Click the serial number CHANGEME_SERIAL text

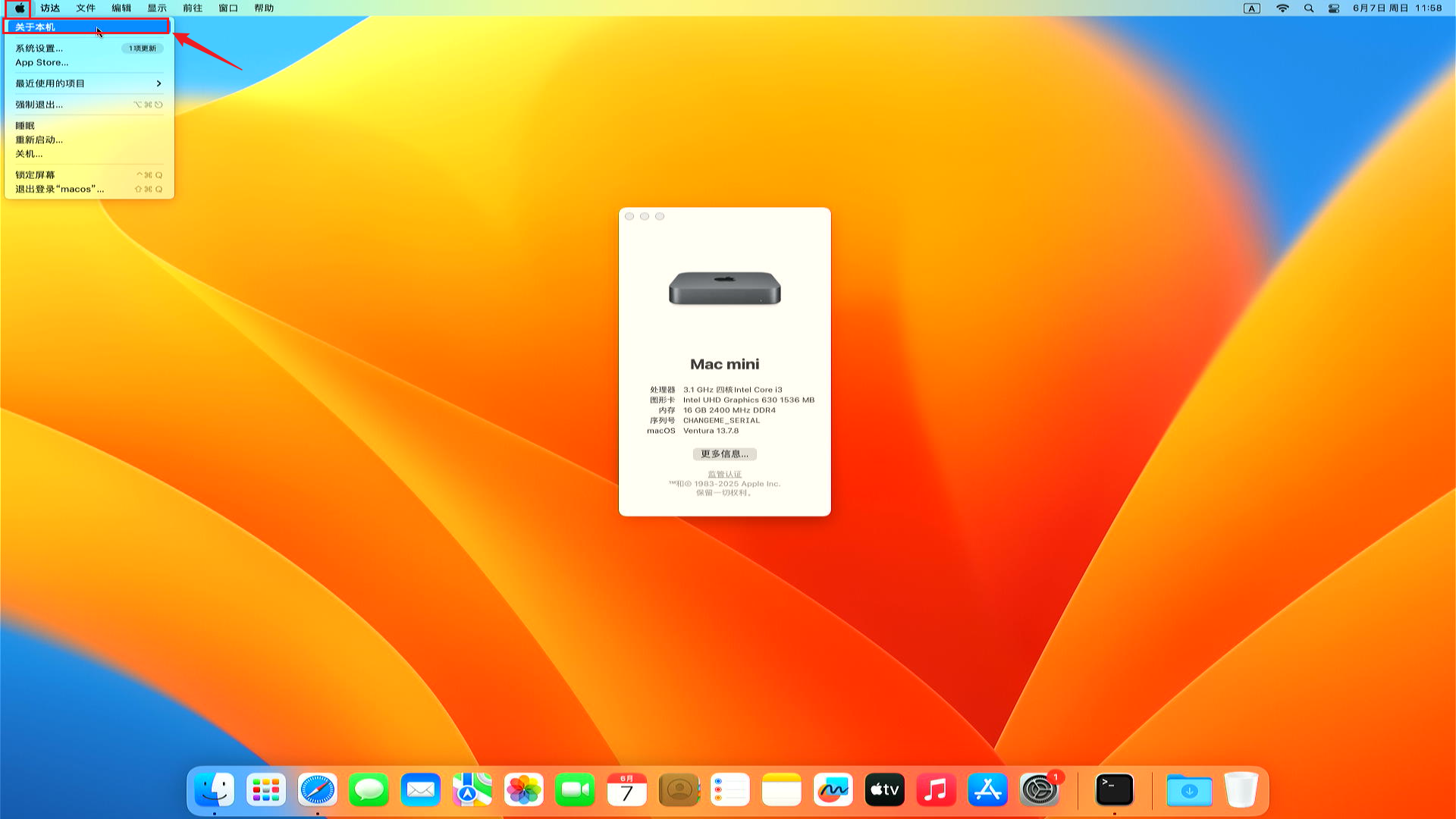pos(721,421)
